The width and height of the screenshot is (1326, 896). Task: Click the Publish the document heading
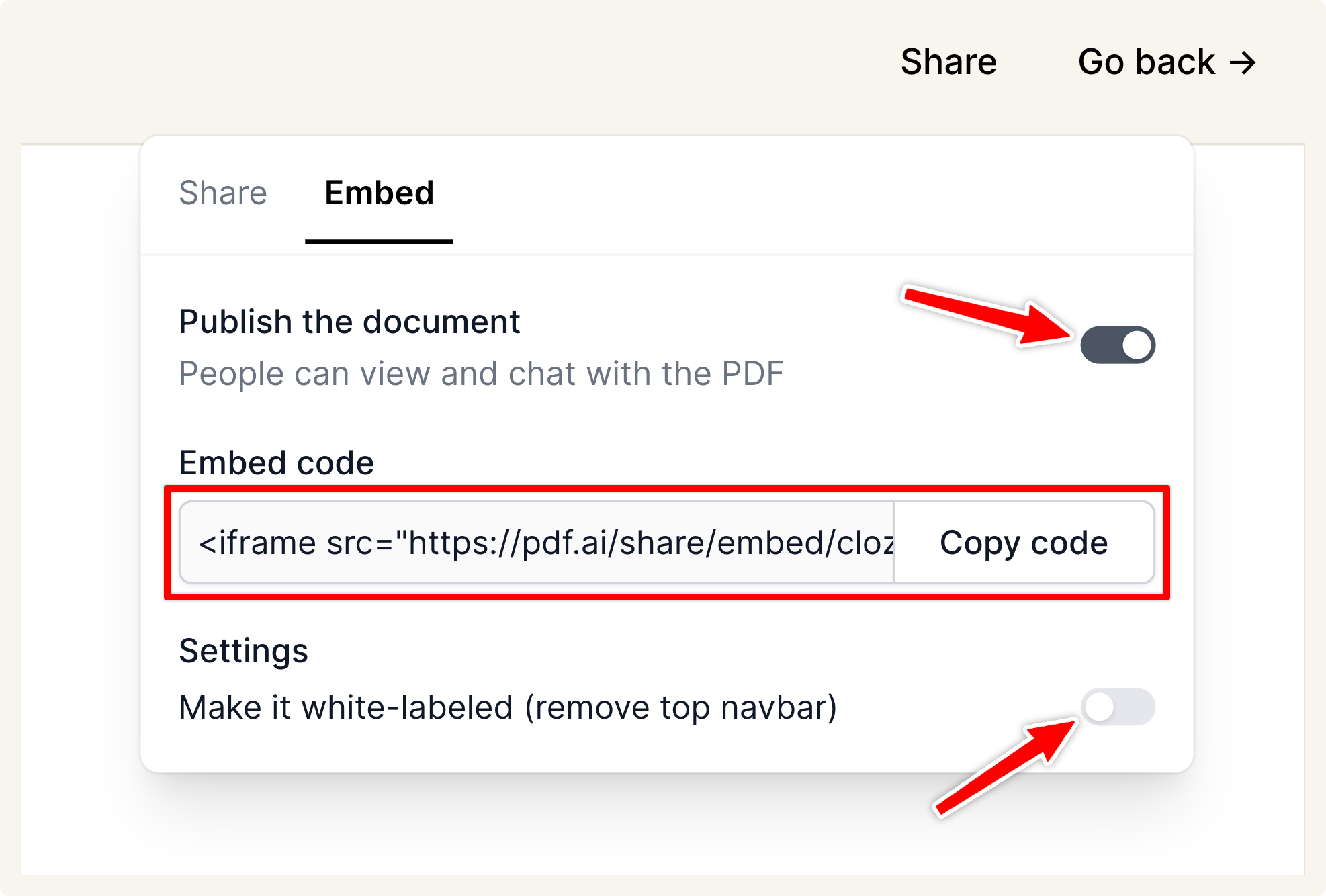tap(349, 322)
